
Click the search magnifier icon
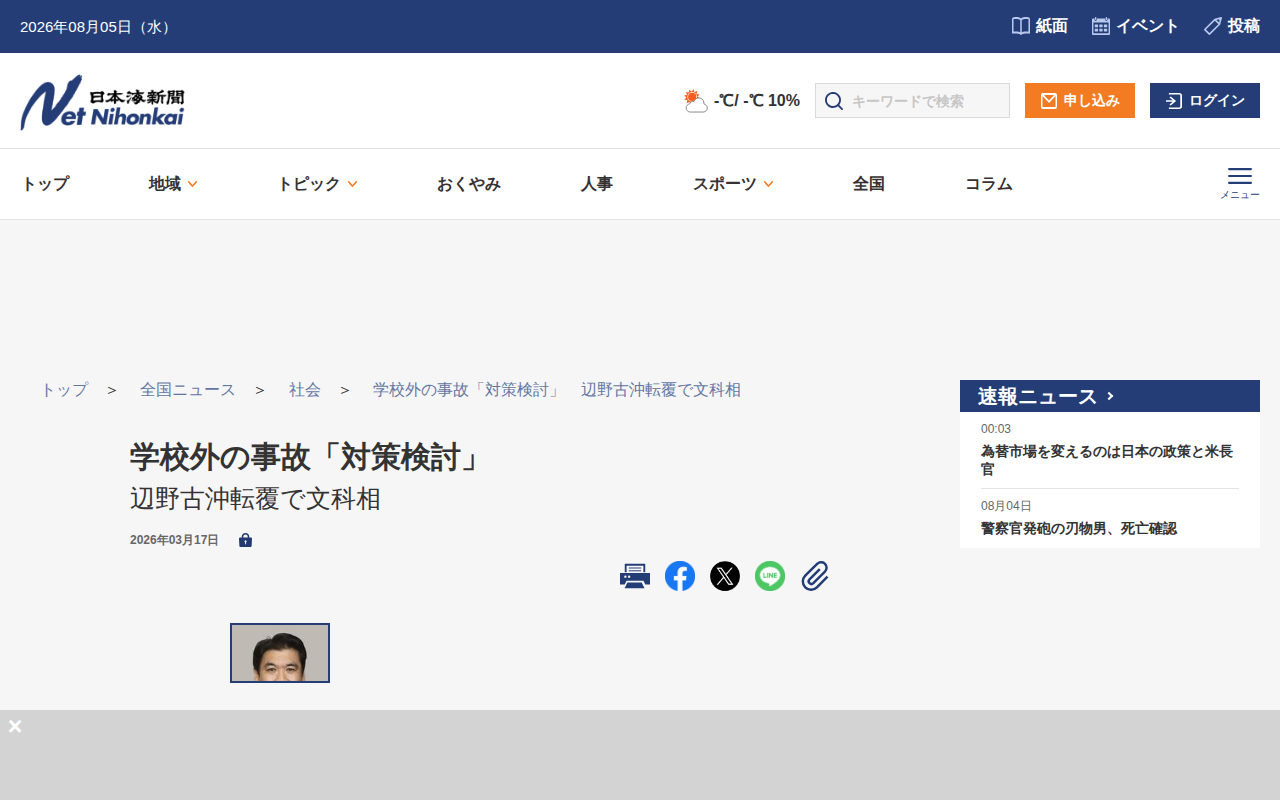coord(834,101)
